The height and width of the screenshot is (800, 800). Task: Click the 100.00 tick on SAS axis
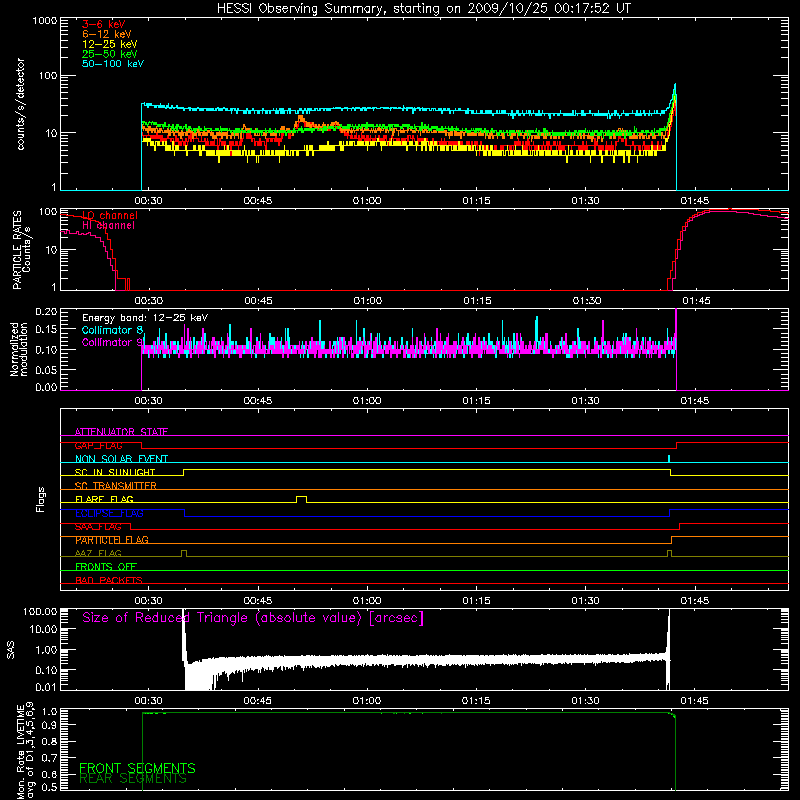point(40,611)
